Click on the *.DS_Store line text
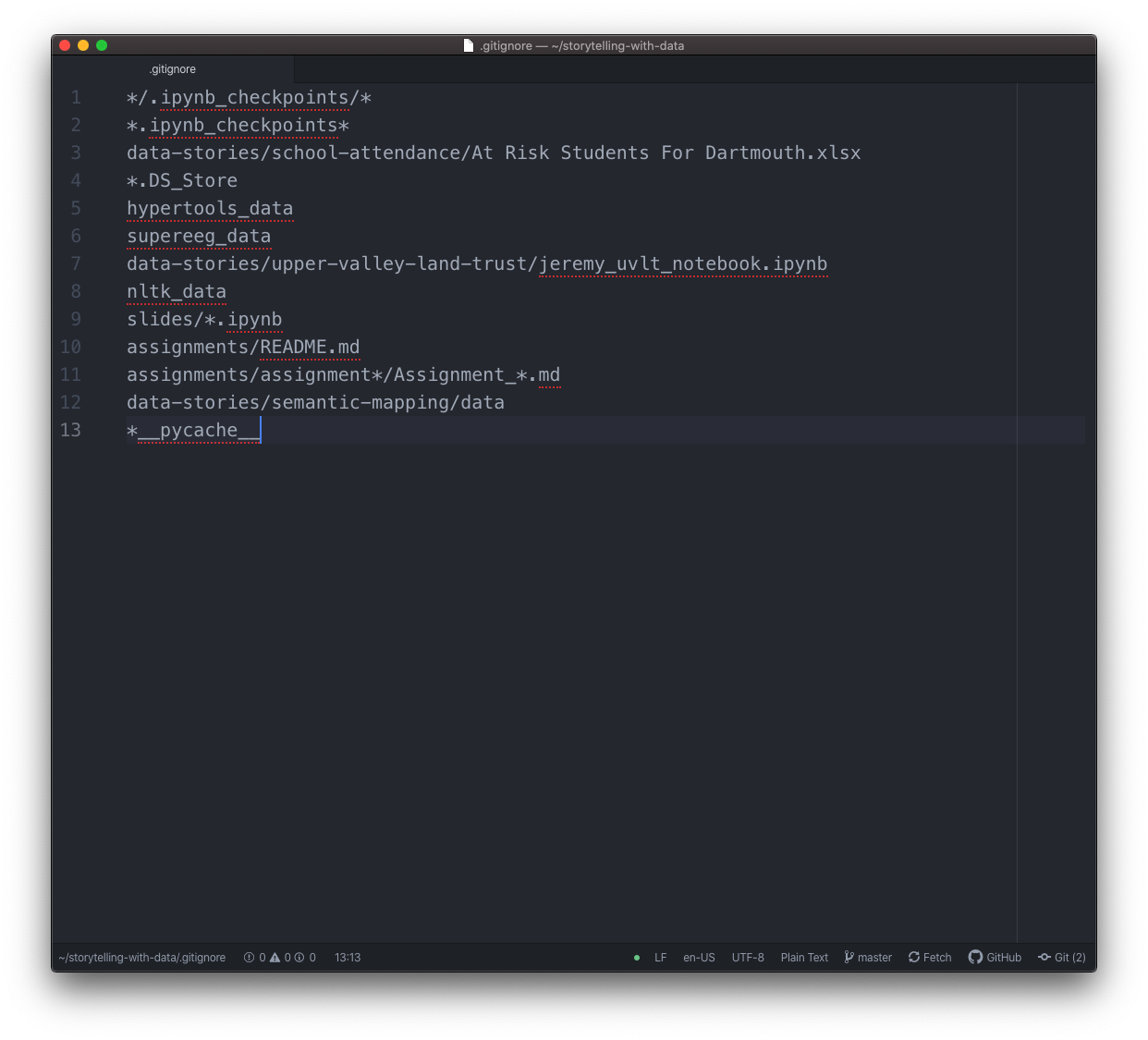The image size is (1148, 1040). (182, 180)
